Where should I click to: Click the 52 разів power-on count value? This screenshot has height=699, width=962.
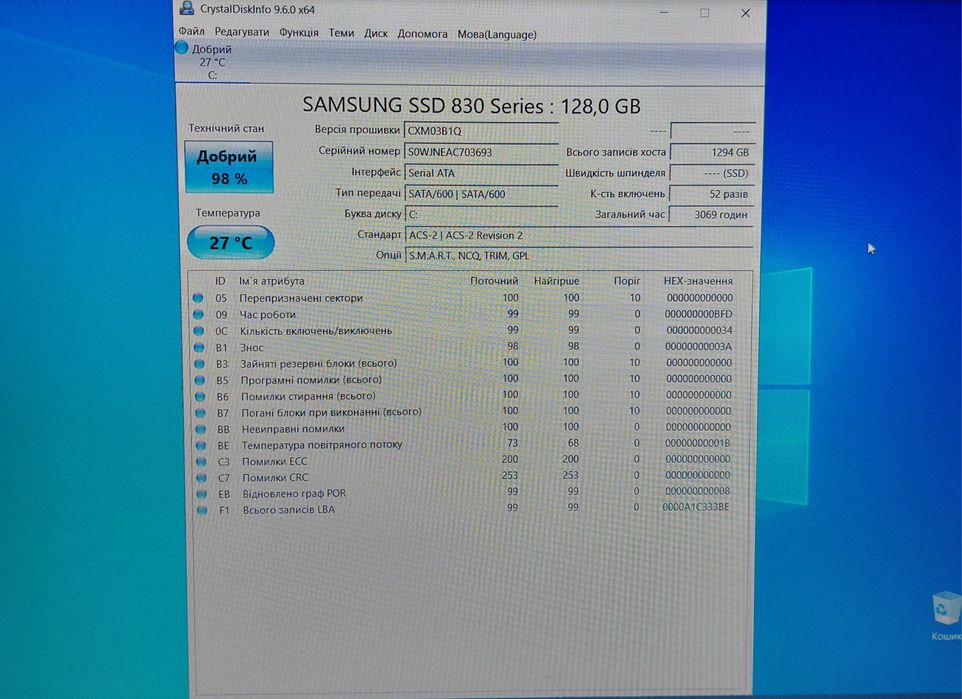click(712, 194)
